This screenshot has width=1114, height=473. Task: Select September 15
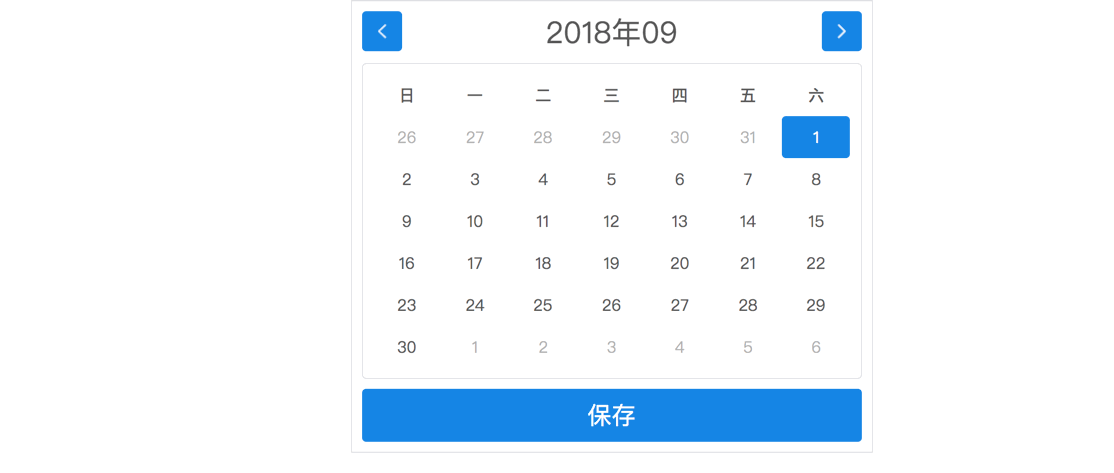(816, 222)
